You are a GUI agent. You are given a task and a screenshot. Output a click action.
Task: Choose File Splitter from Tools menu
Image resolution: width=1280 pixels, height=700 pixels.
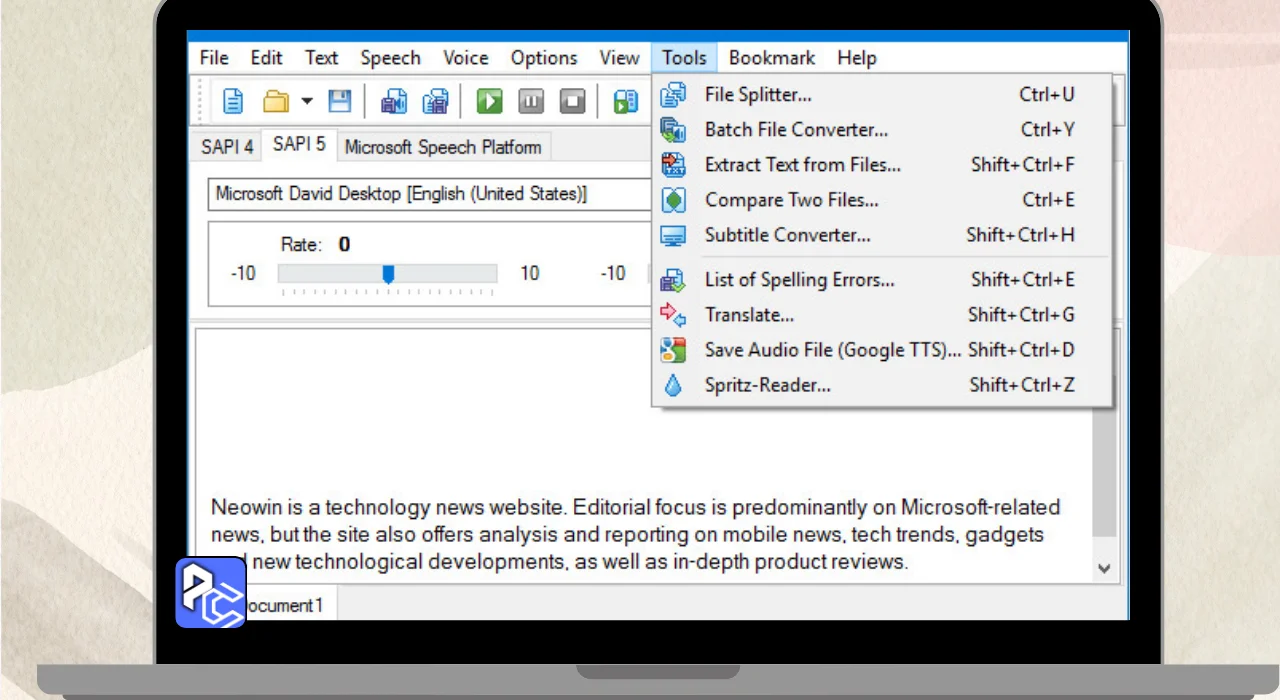coord(758,95)
